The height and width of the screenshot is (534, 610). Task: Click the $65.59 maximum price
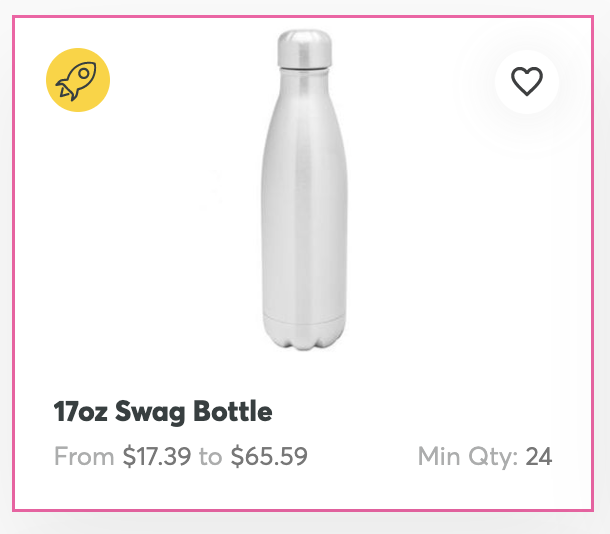point(269,457)
